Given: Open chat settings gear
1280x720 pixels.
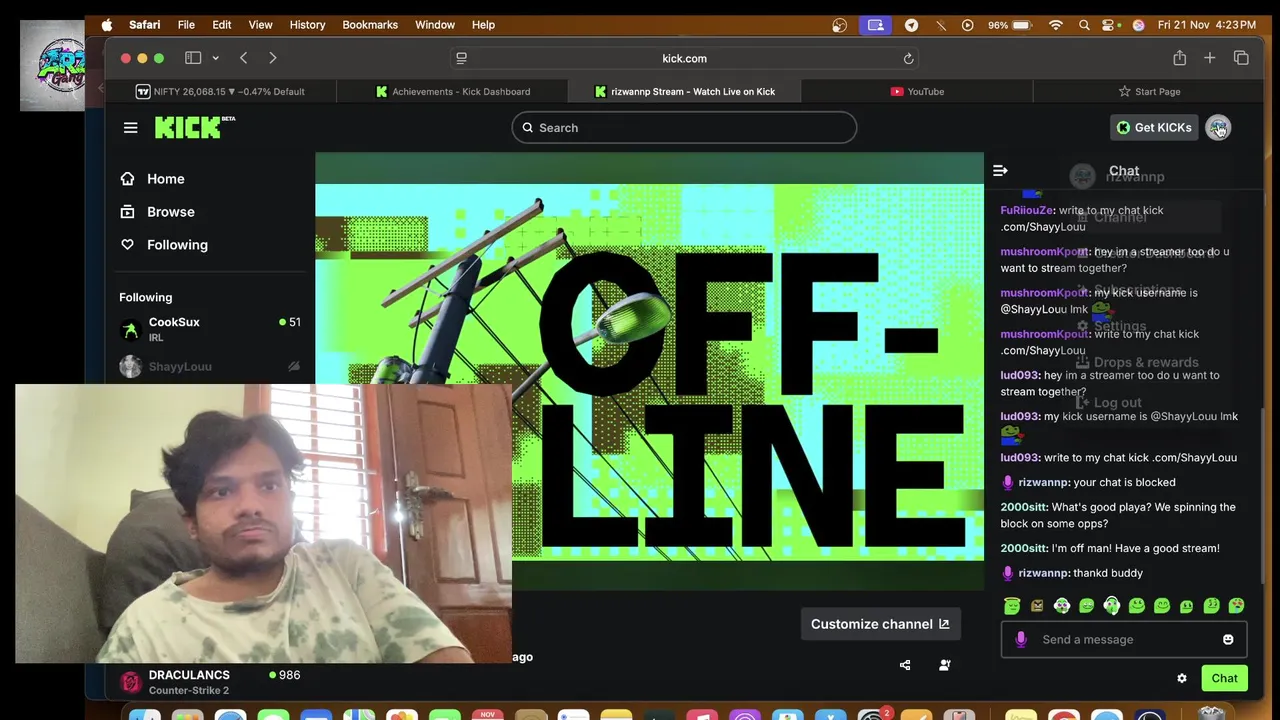Looking at the screenshot, I should (1182, 678).
